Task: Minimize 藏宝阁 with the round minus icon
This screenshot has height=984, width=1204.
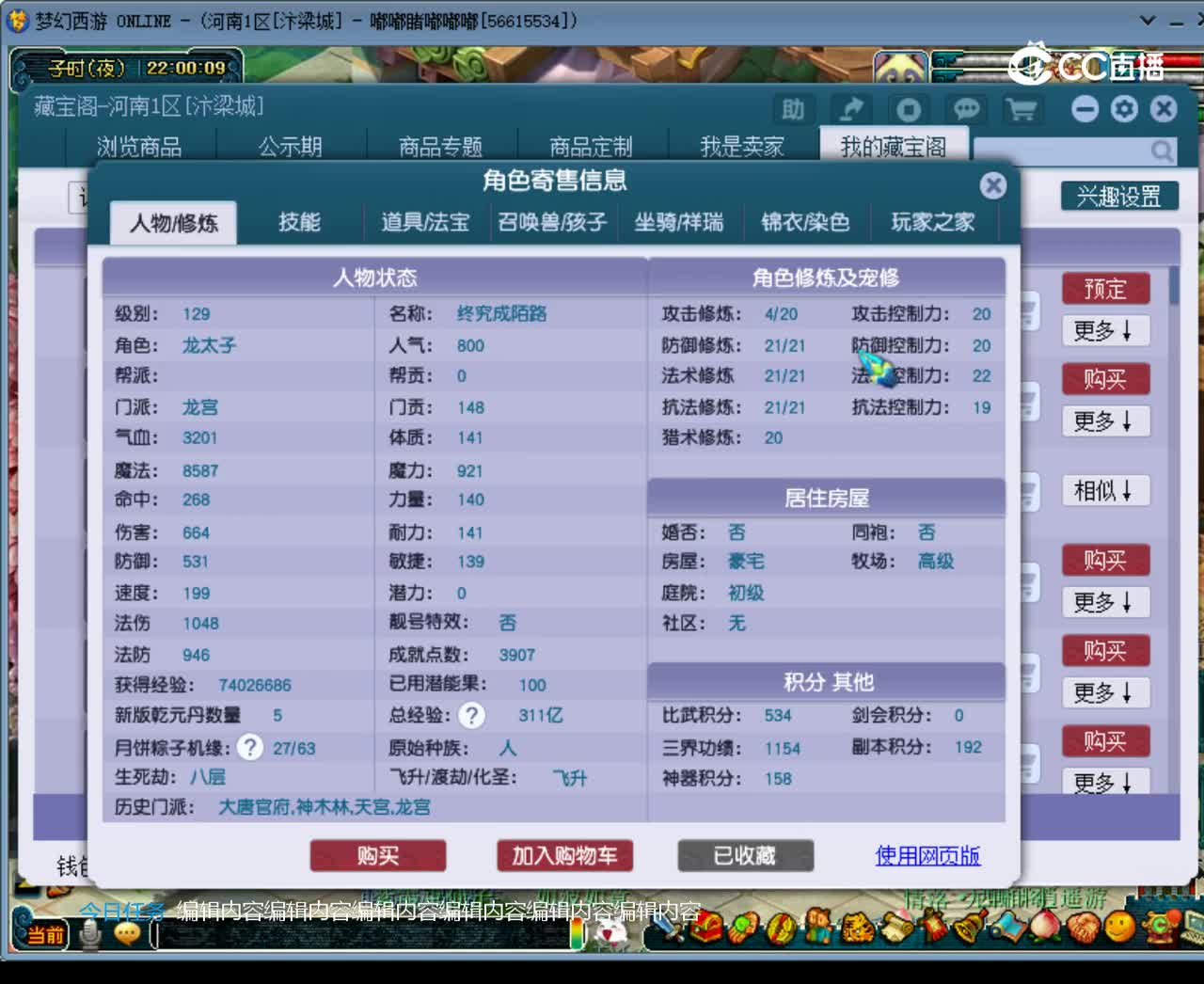Action: [1085, 109]
